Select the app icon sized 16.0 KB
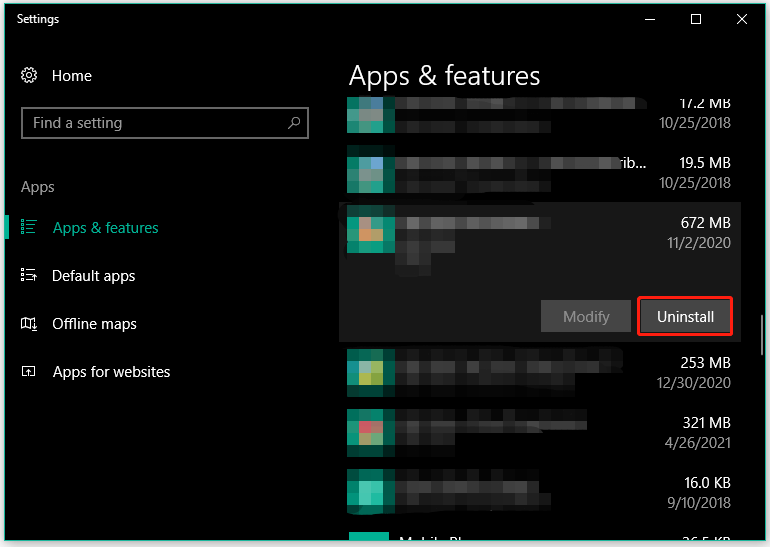770x547 pixels. click(371, 492)
